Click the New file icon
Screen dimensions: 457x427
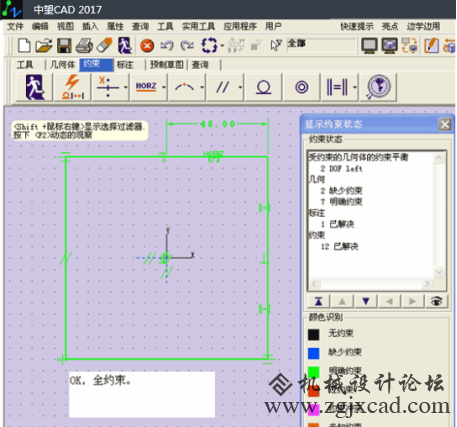click(x=24, y=45)
